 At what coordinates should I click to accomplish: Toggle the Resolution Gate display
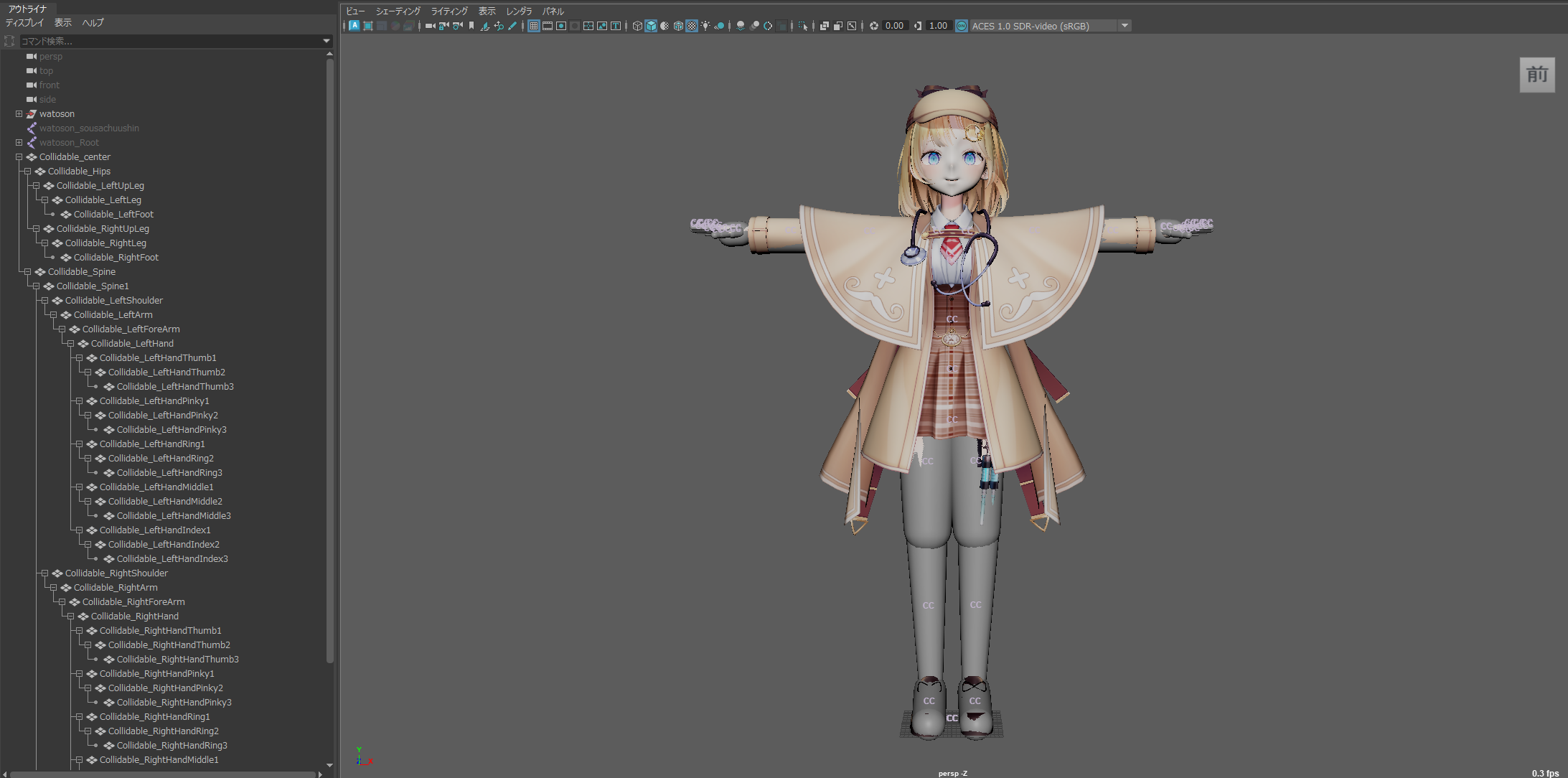(x=561, y=26)
